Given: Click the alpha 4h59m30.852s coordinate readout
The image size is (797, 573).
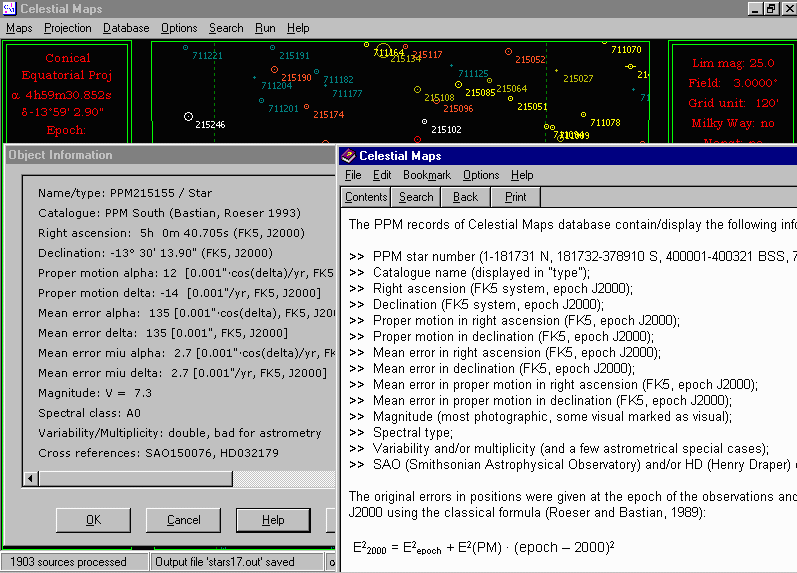Looking at the screenshot, I should pyautogui.click(x=62, y=95).
